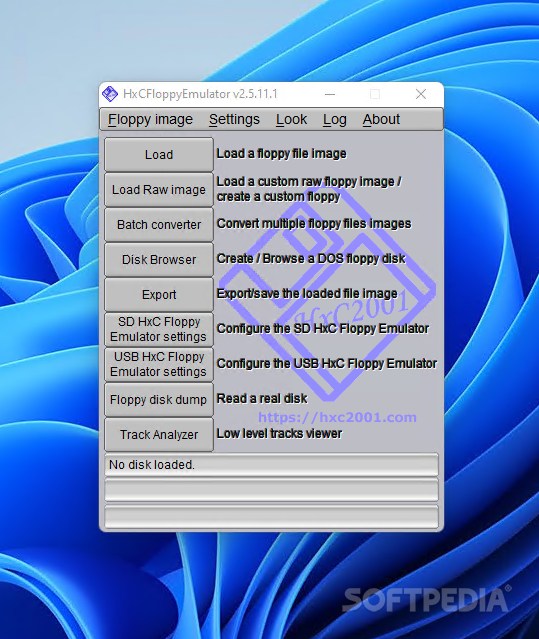Image resolution: width=539 pixels, height=639 pixels.
Task: Open the Settings menu
Action: [234, 119]
